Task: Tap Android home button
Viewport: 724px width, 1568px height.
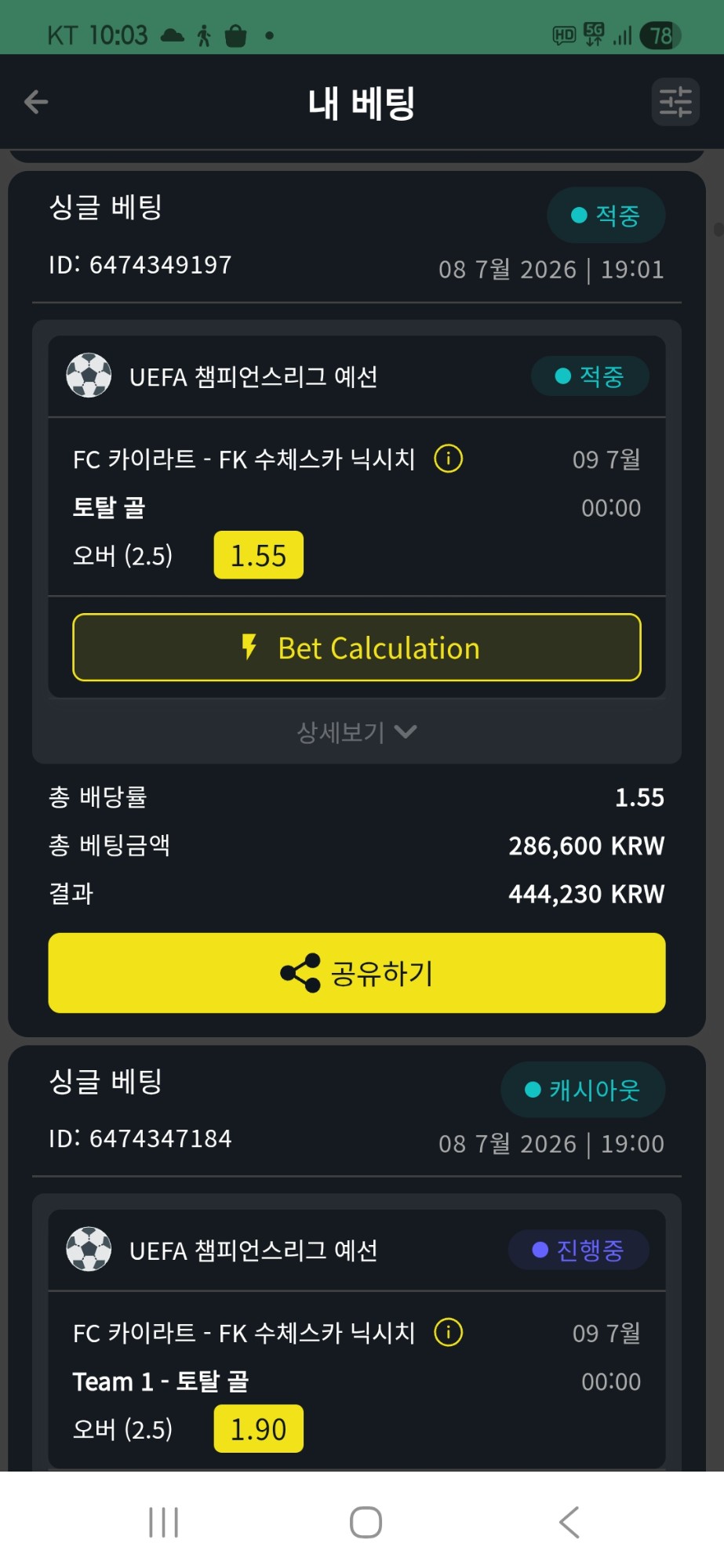Action: (366, 1523)
